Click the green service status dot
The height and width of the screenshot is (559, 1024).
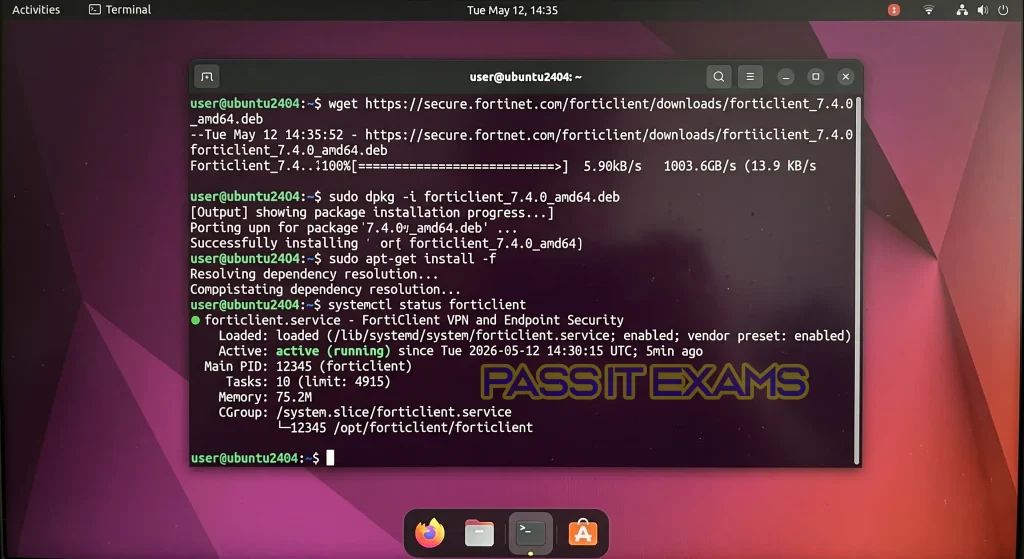(x=195, y=321)
